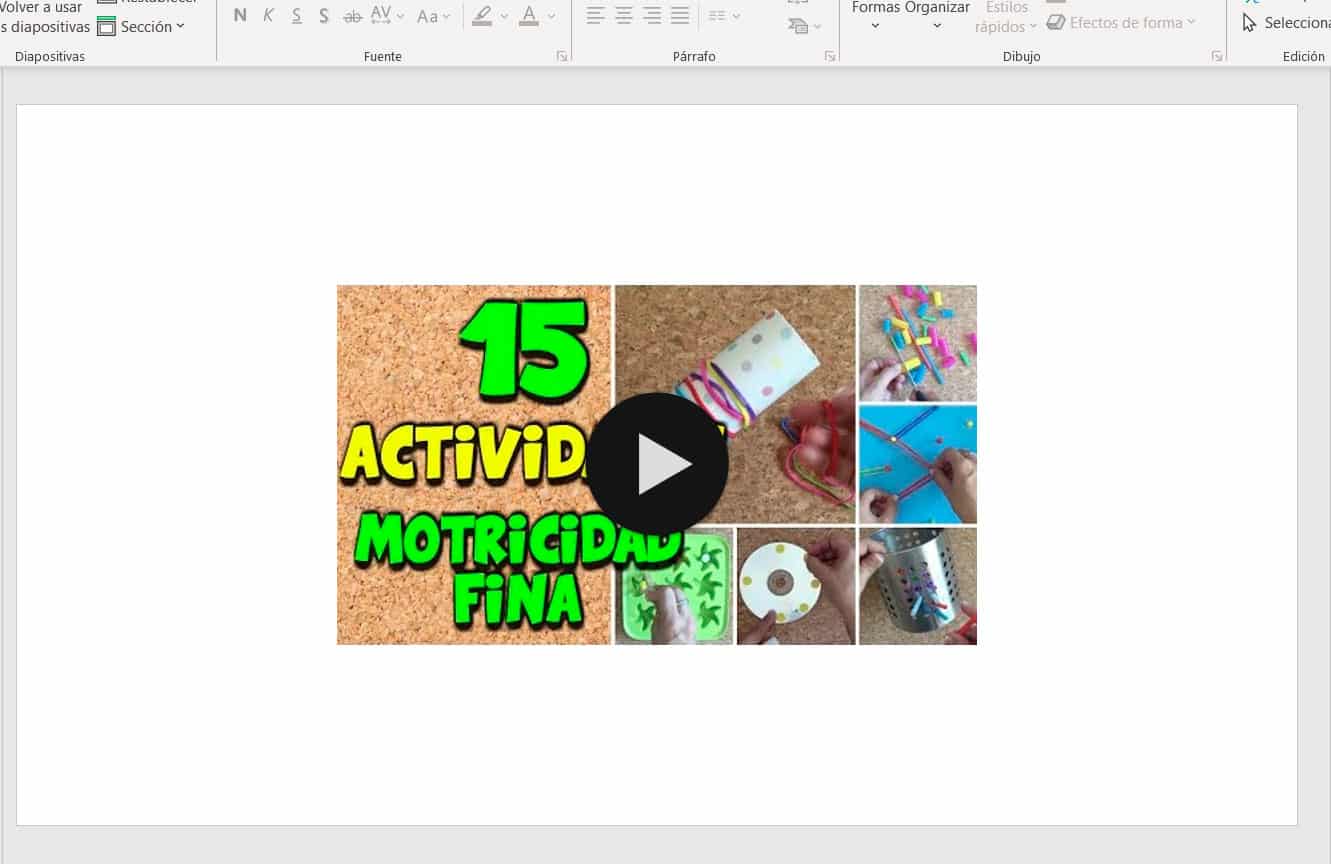
Task: Open the Sección menu
Action: tap(142, 27)
